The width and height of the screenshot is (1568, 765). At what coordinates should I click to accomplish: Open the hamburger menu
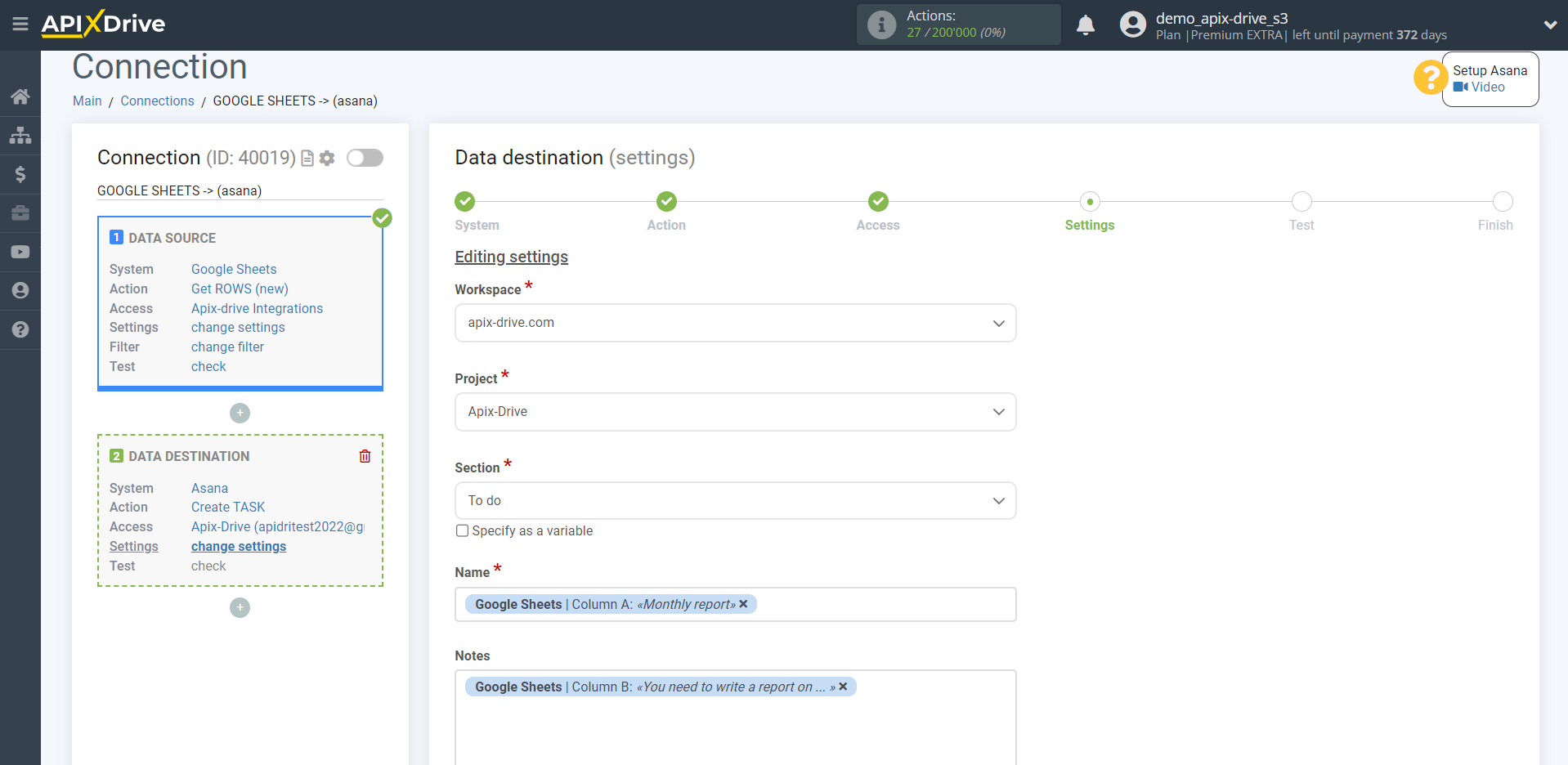click(20, 25)
